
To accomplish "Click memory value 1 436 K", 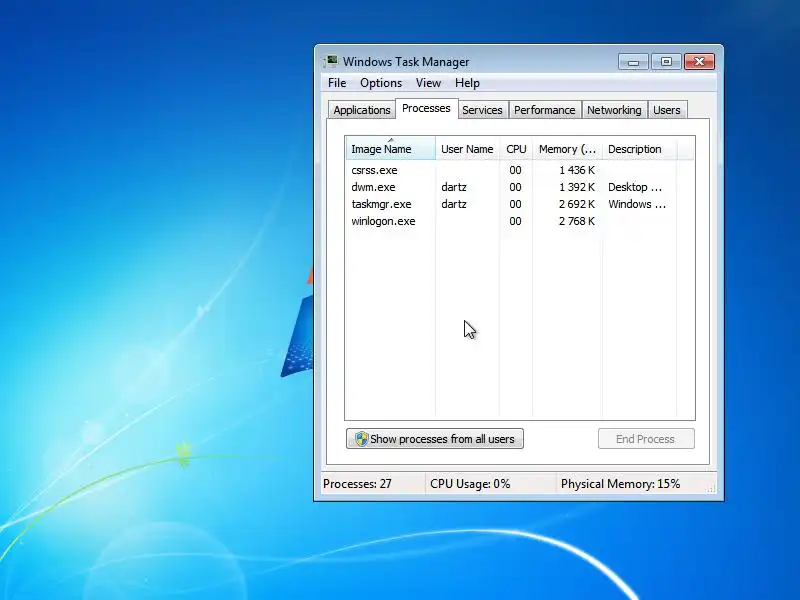I will (x=577, y=170).
